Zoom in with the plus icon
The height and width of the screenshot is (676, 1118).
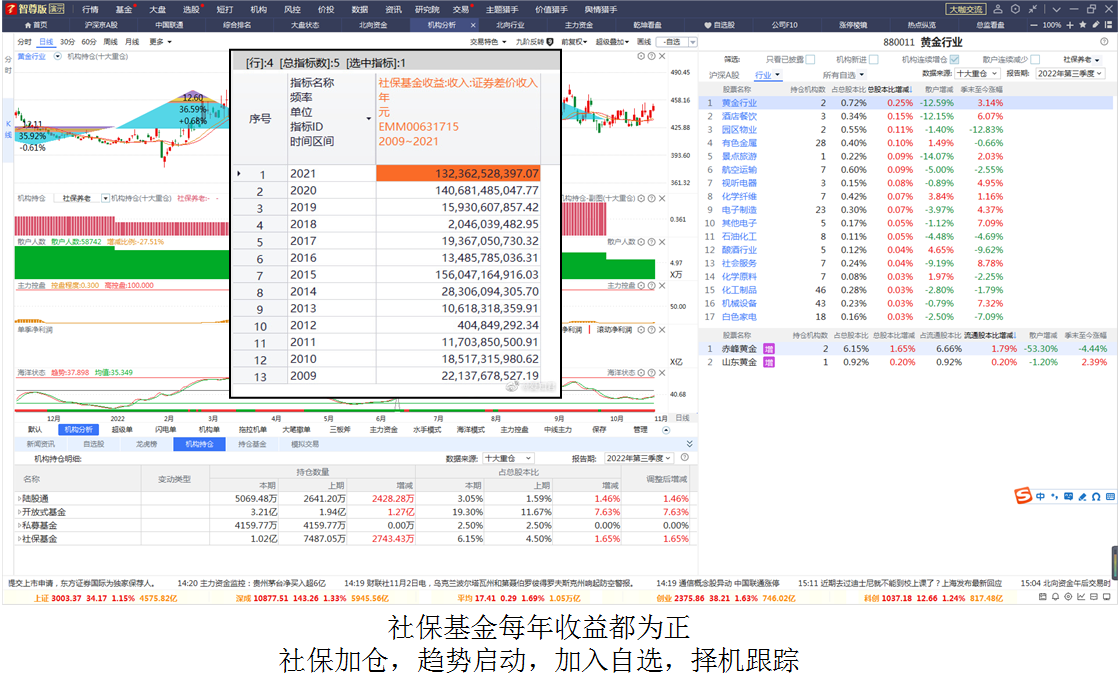(1070, 25)
